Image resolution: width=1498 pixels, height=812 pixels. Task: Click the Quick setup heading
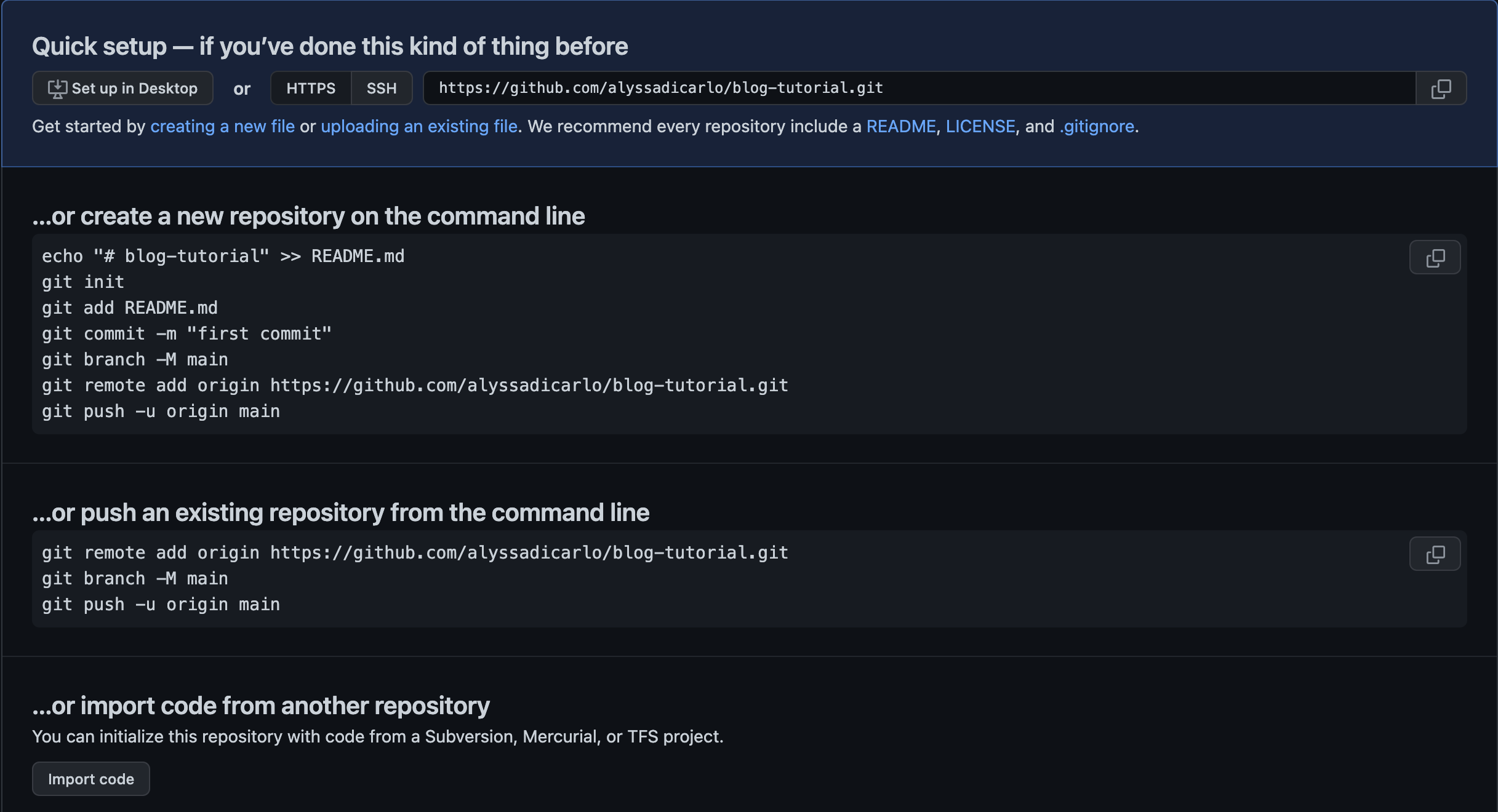(x=330, y=47)
